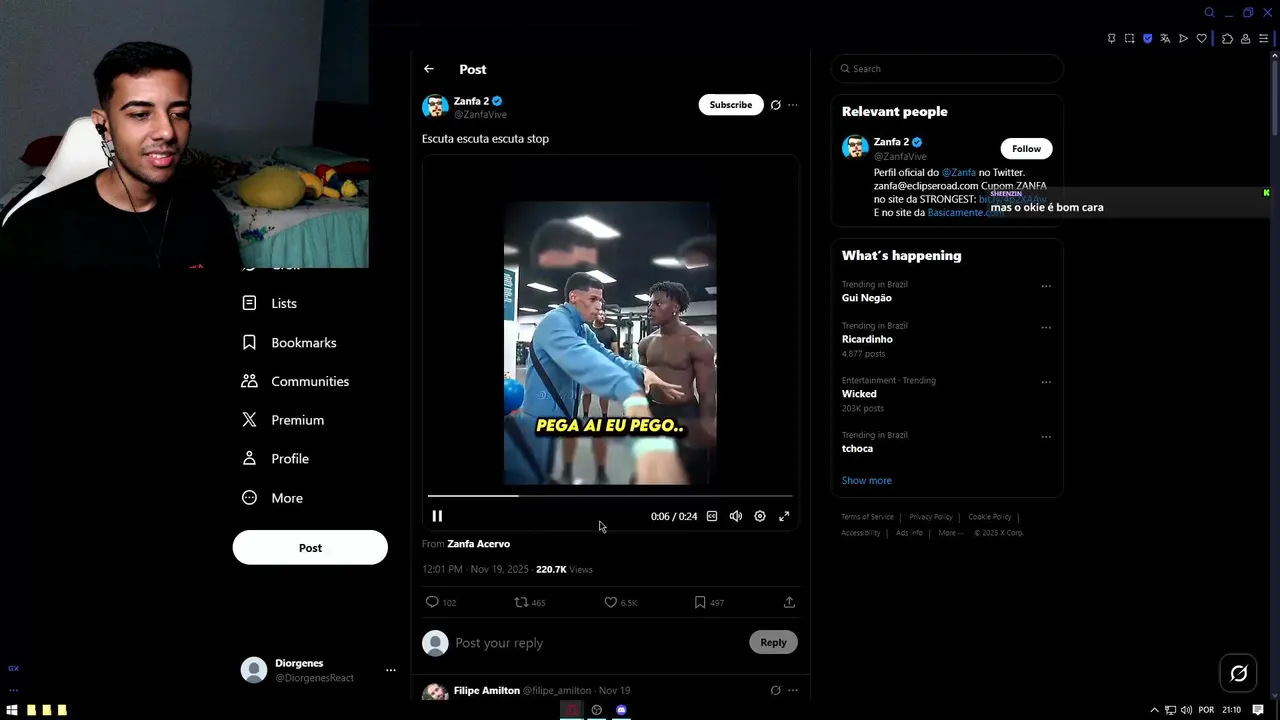The height and width of the screenshot is (720, 1280).
Task: Mute the video volume
Action: tap(736, 516)
